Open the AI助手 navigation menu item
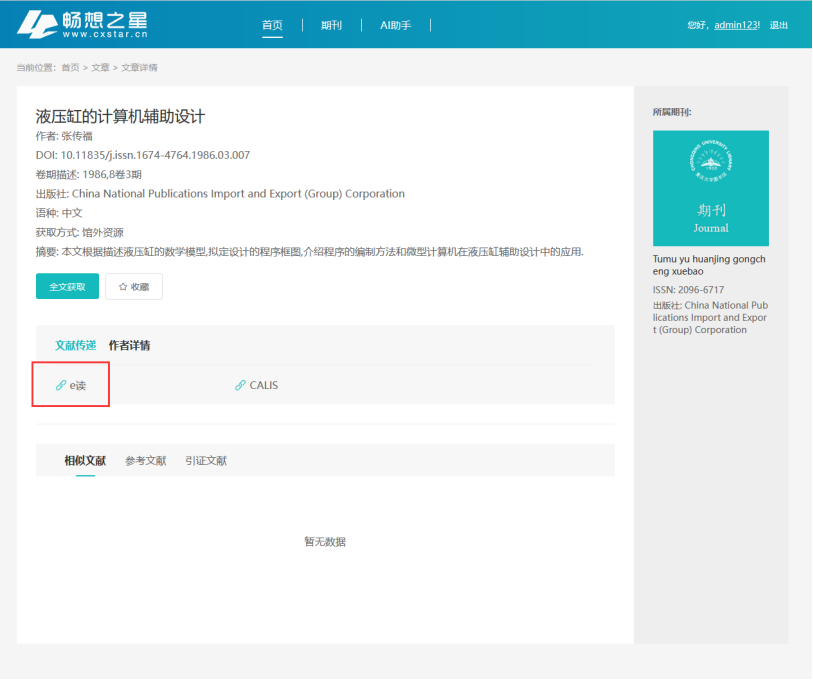 pyautogui.click(x=395, y=25)
